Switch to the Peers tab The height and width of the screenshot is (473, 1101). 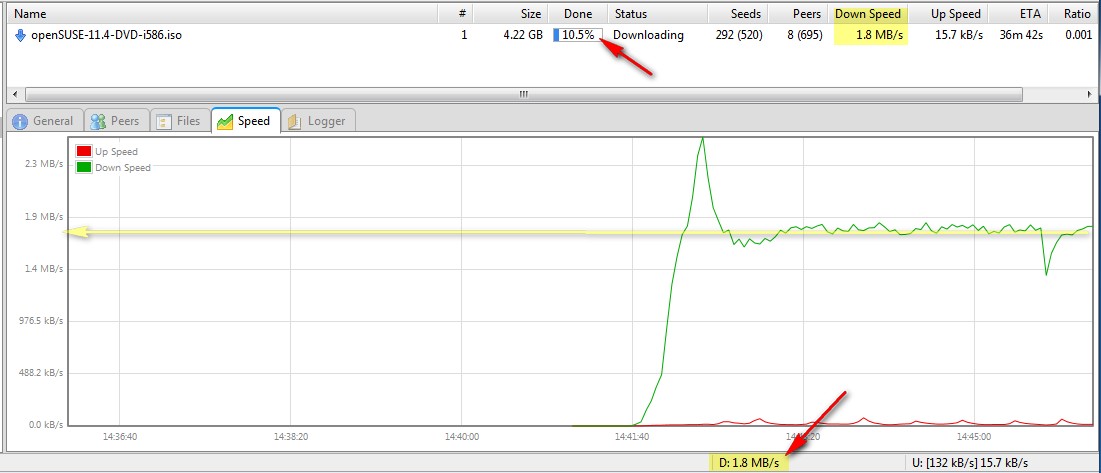(x=116, y=121)
